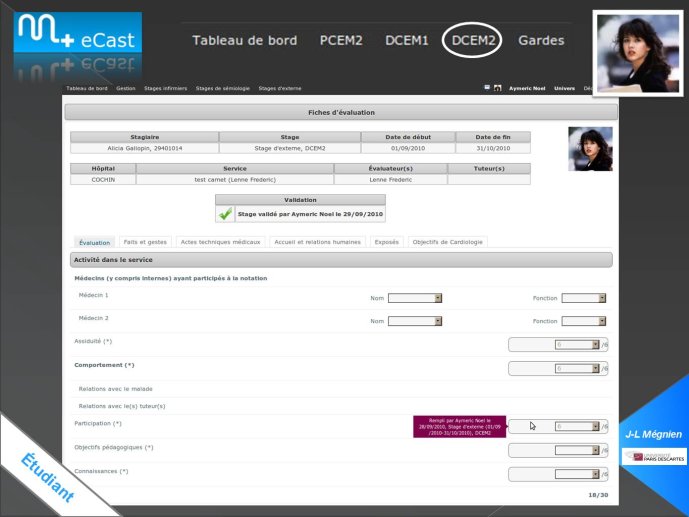Click the Hôpital column header
Image resolution: width=689 pixels, height=517 pixels.
pyautogui.click(x=103, y=168)
